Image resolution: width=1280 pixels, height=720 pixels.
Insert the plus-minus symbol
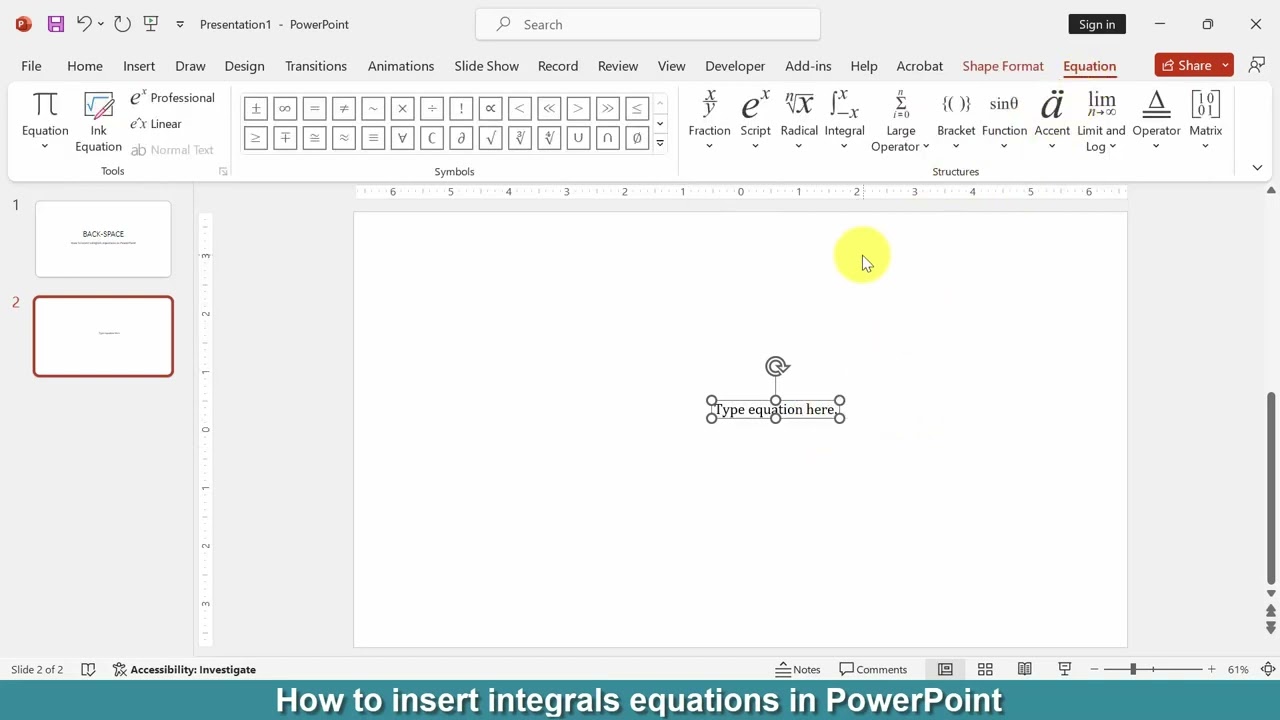(256, 108)
